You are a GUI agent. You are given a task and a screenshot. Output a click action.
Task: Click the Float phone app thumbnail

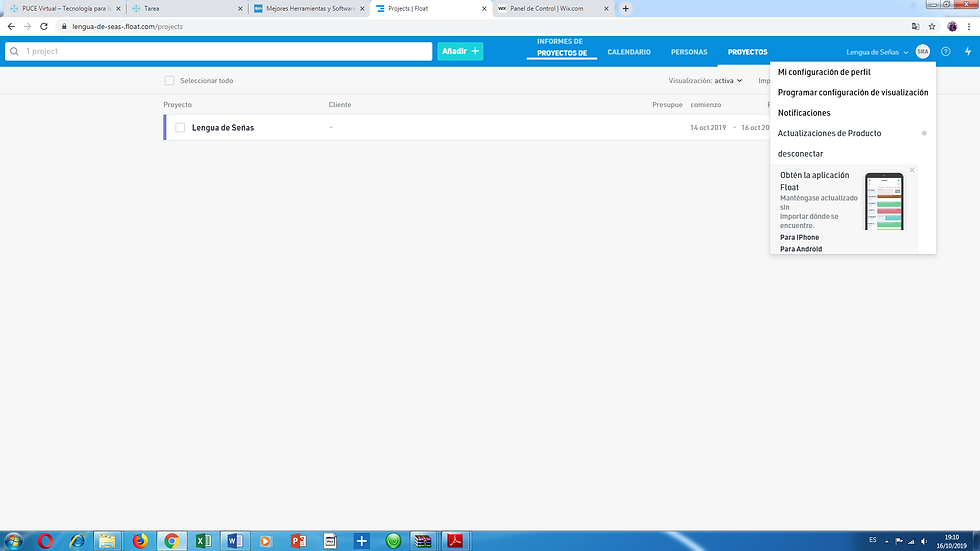(x=884, y=201)
